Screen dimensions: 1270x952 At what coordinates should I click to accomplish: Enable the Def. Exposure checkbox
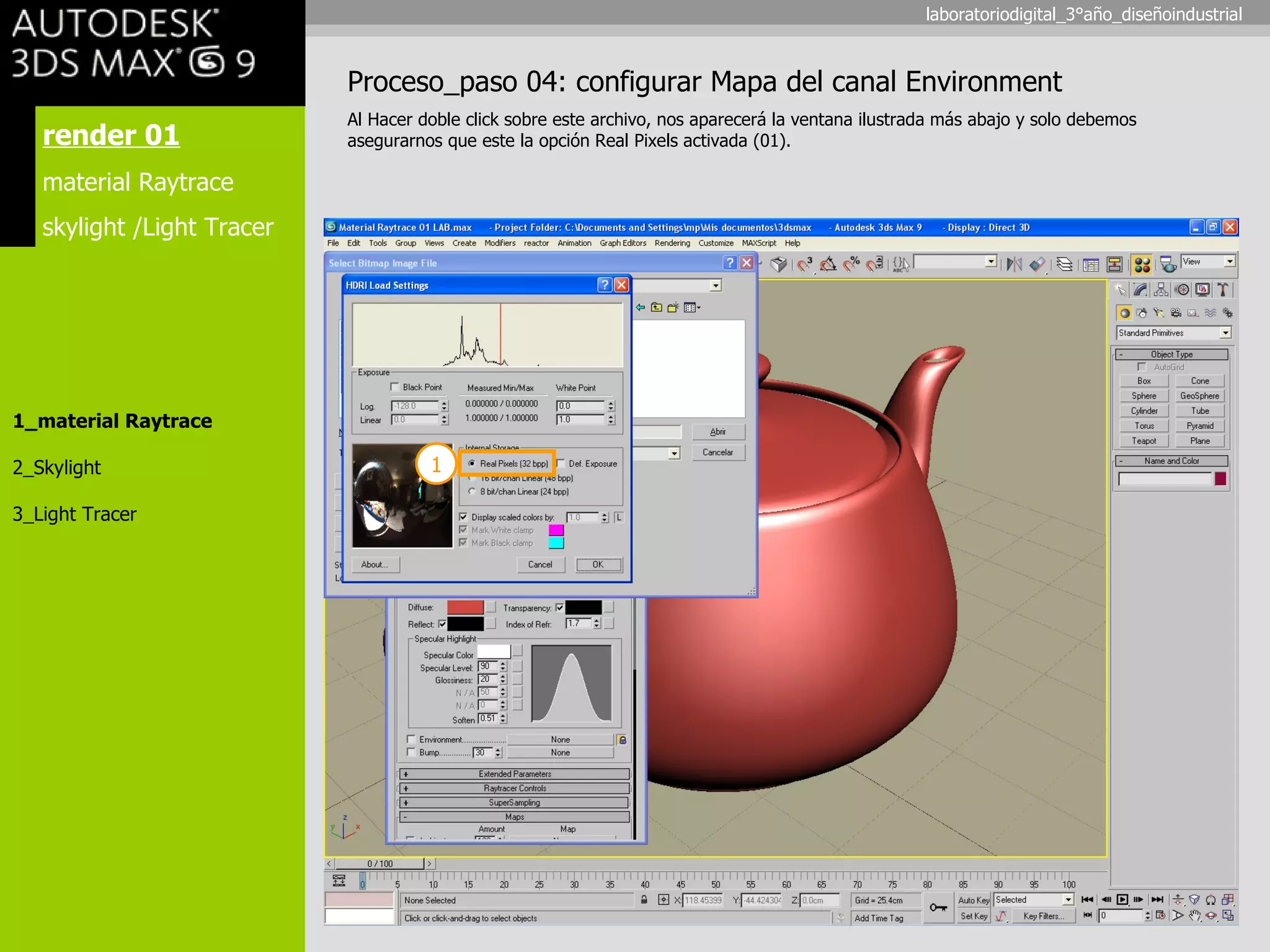coord(561,463)
